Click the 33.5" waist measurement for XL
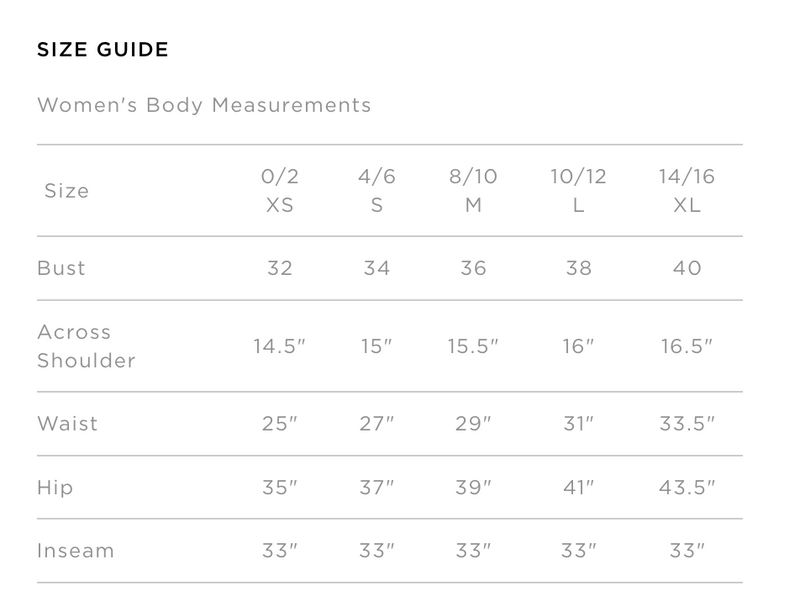800x612 pixels. [x=687, y=424]
